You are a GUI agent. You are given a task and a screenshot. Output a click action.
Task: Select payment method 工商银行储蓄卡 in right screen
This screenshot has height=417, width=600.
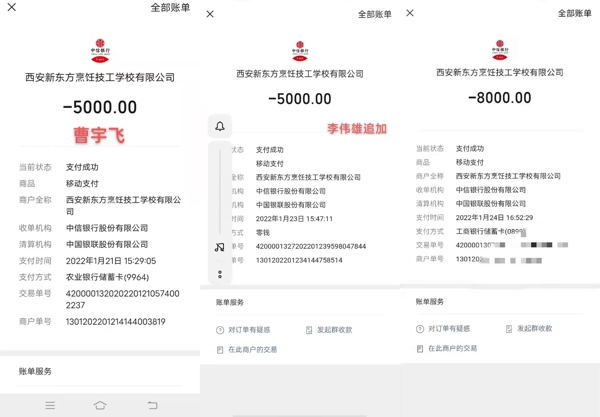point(491,231)
